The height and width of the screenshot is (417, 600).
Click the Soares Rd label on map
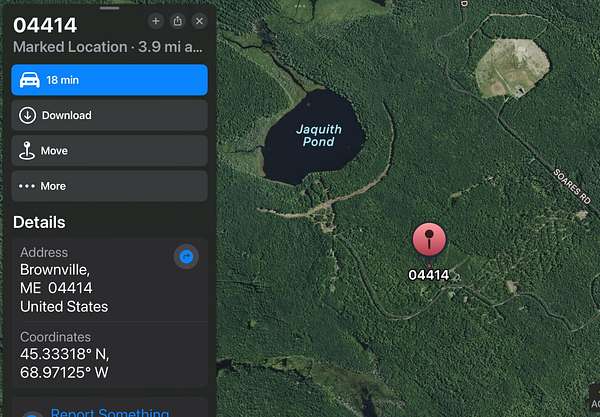pyautogui.click(x=572, y=186)
